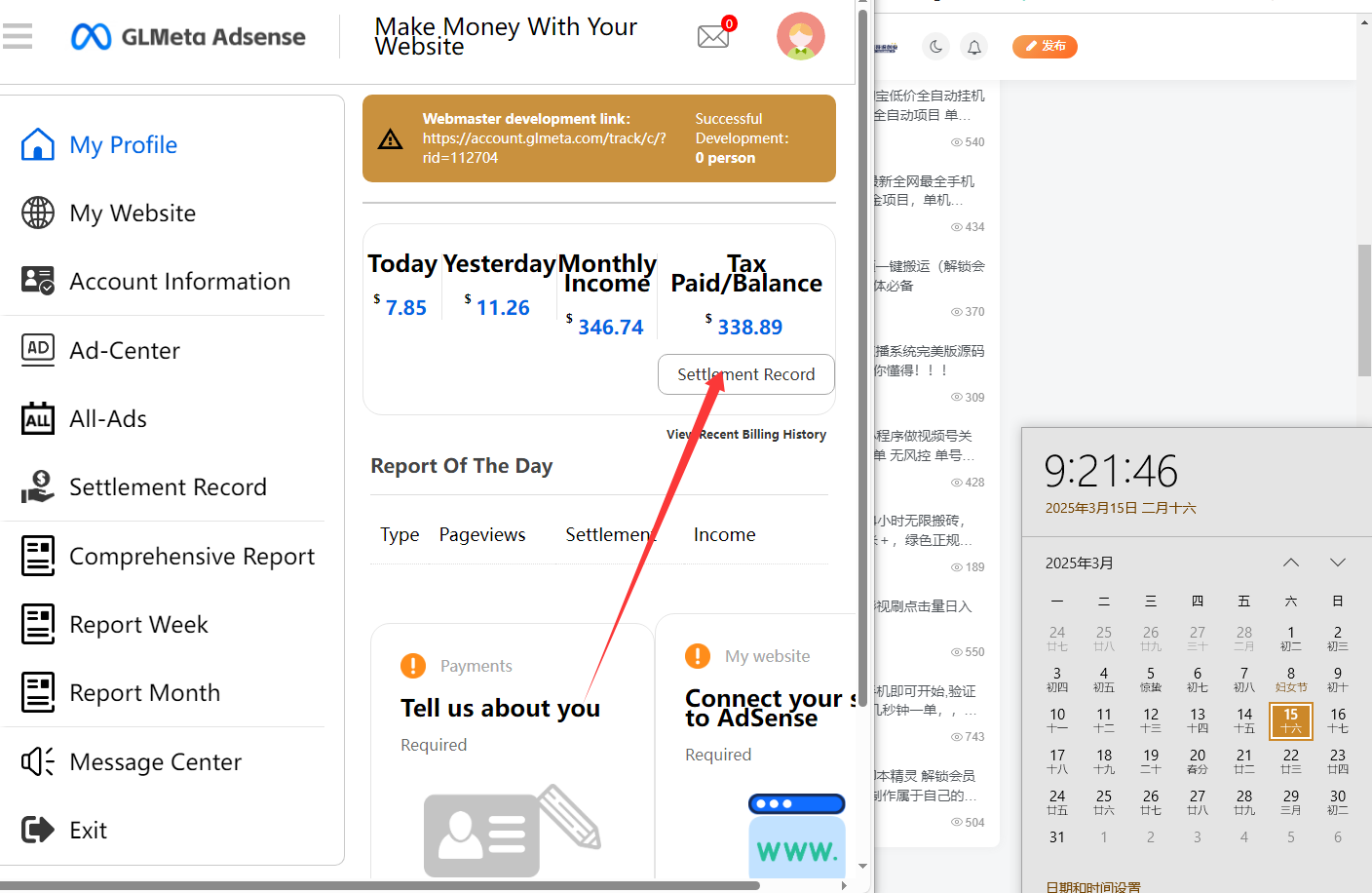1372x893 pixels.
Task: Click Yesterday's income 11.26 value
Action: click(503, 307)
